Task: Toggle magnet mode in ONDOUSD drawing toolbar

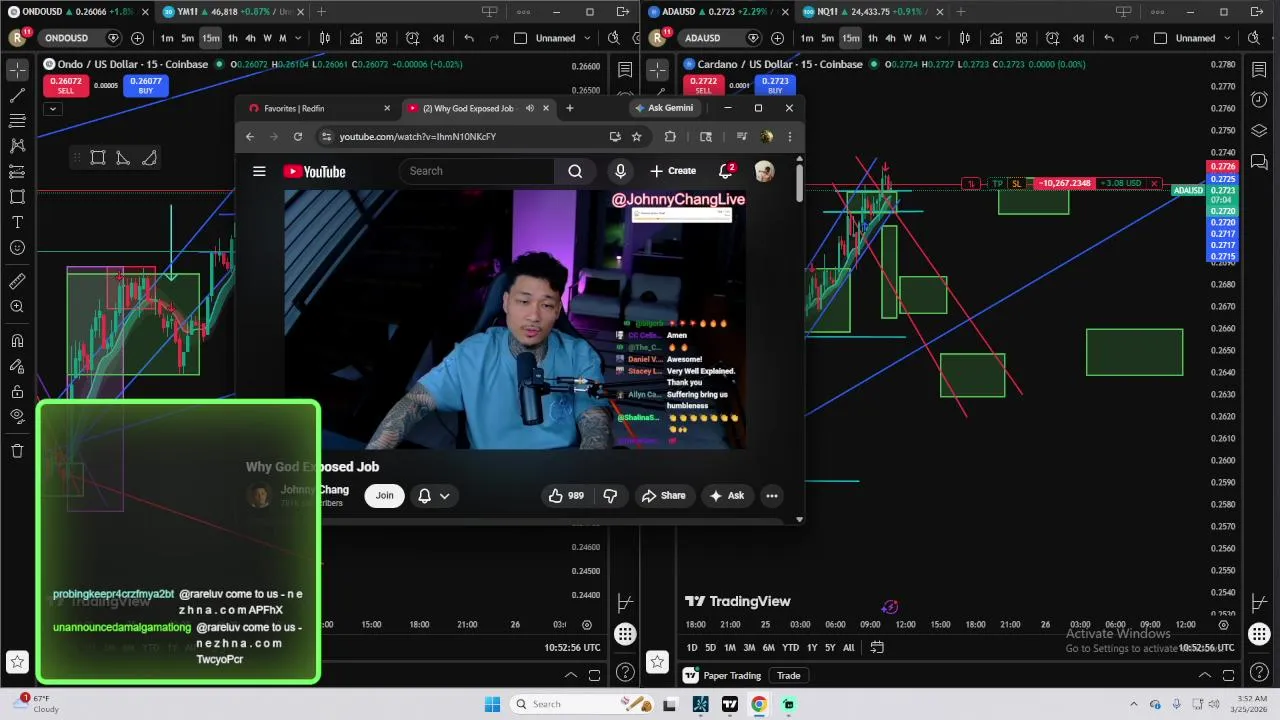Action: (17, 341)
